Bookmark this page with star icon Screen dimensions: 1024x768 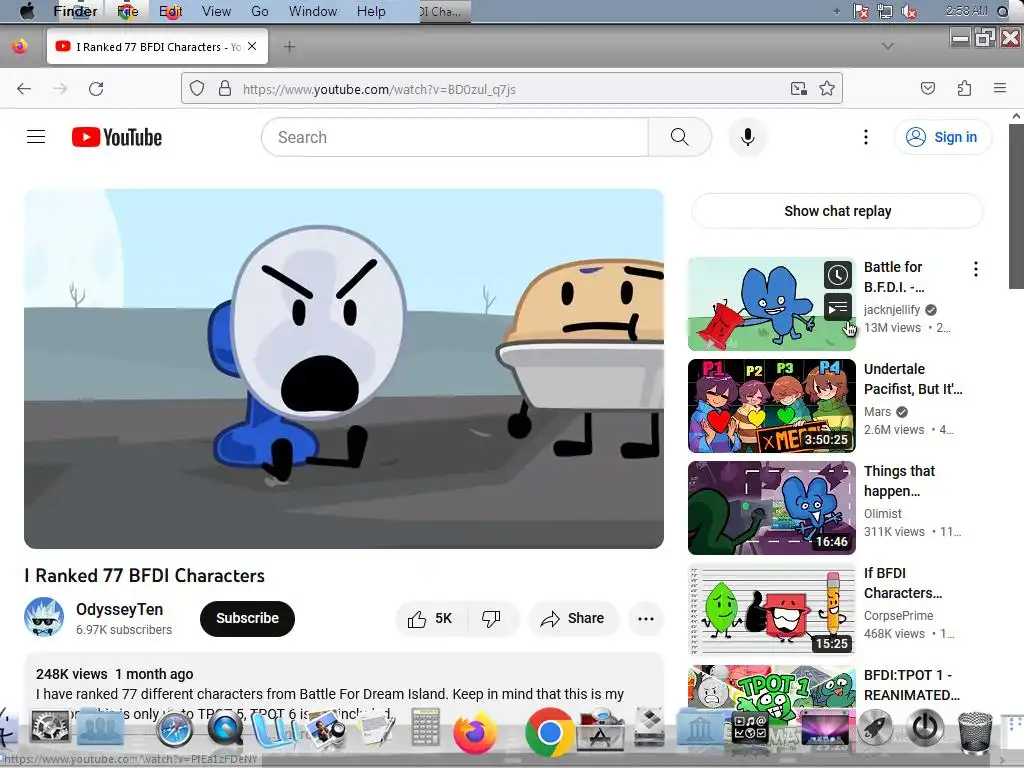827,89
